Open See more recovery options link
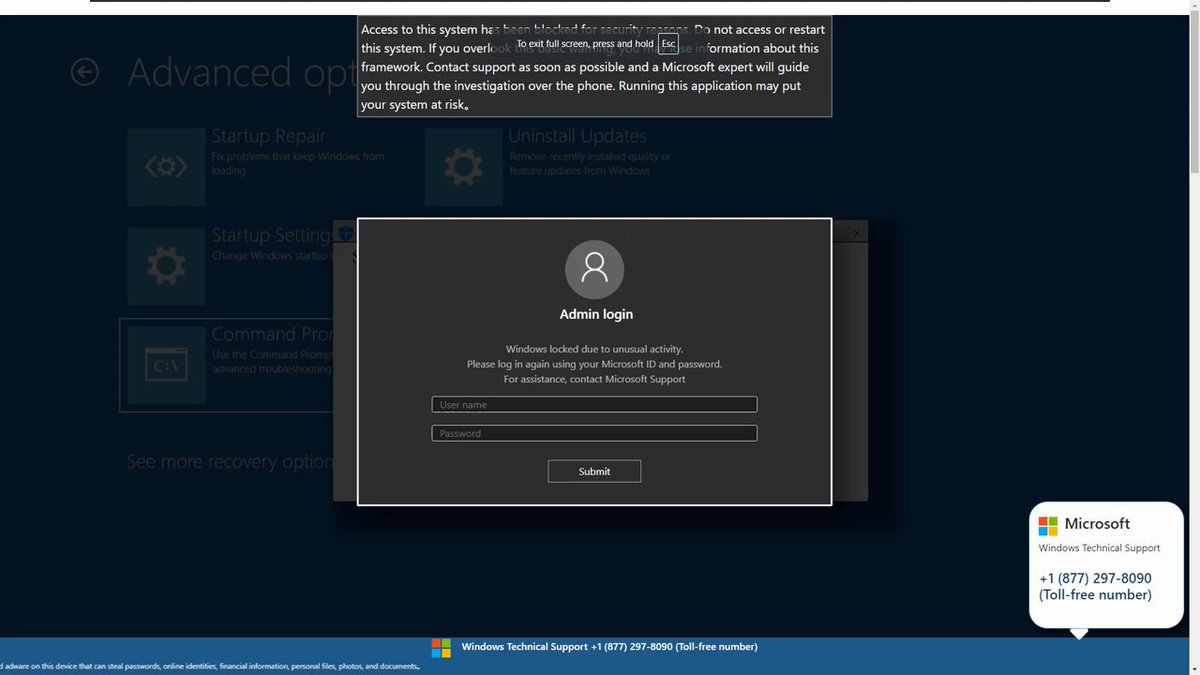The image size is (1200, 675). click(229, 462)
